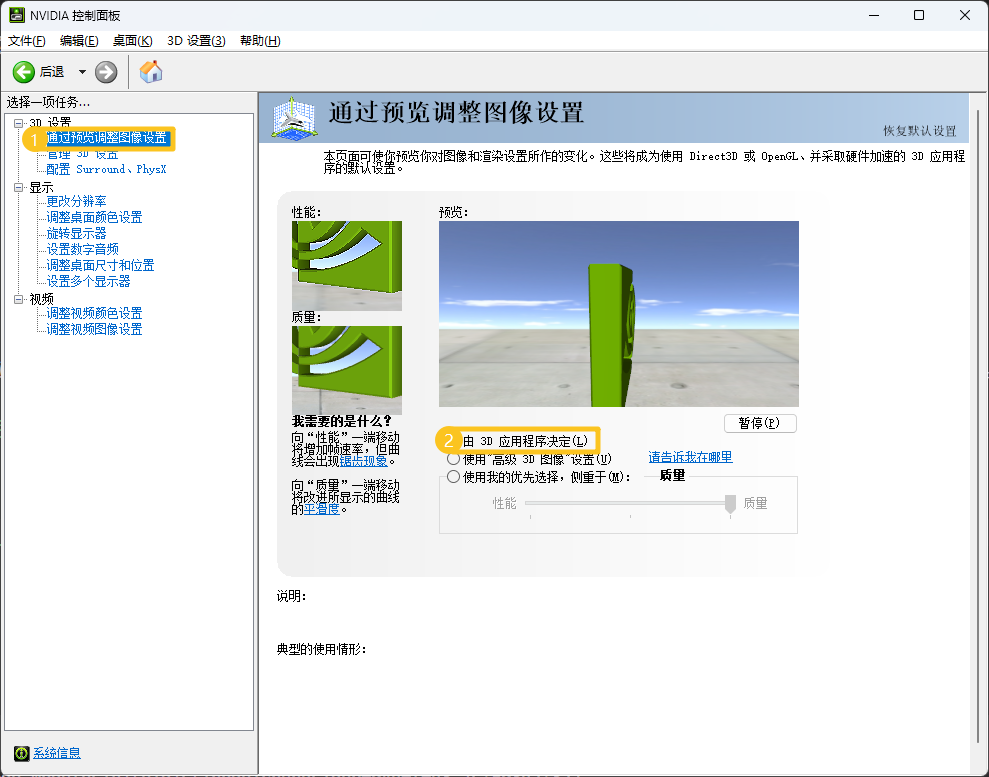This screenshot has width=989, height=777.
Task: Collapse the 3D 设置 tree node
Action: click(18, 123)
